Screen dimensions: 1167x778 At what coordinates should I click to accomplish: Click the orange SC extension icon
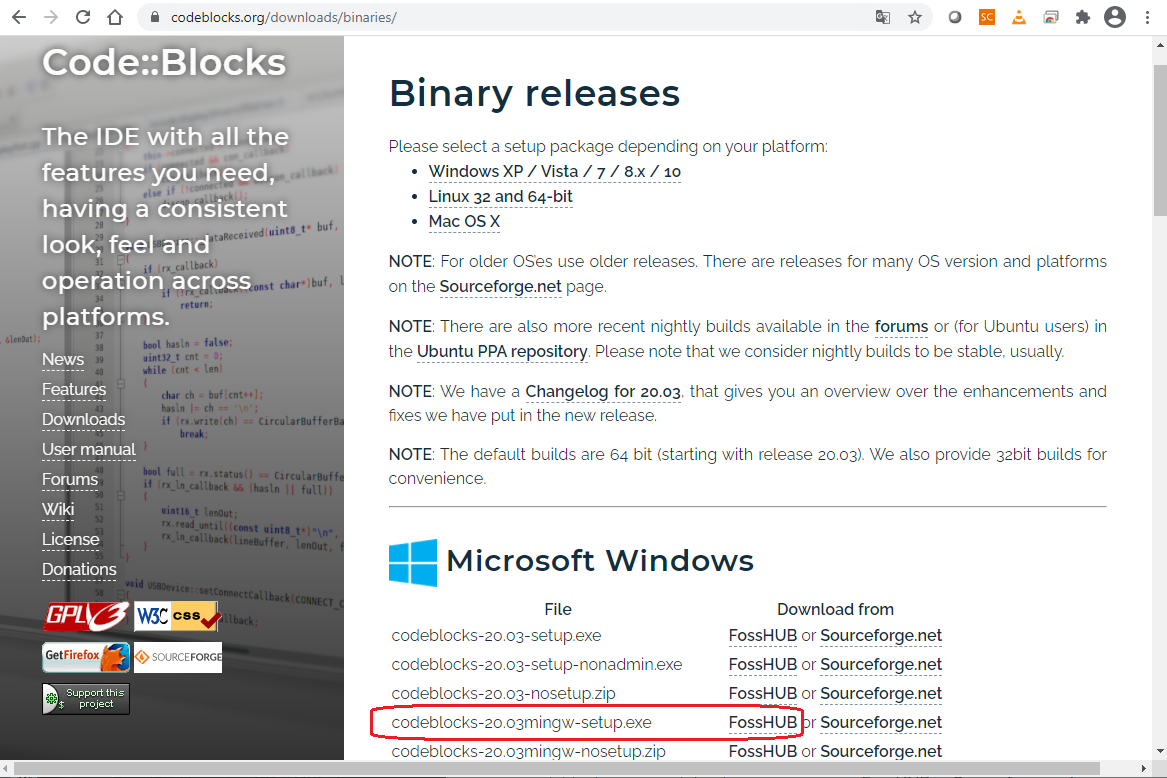coord(987,17)
